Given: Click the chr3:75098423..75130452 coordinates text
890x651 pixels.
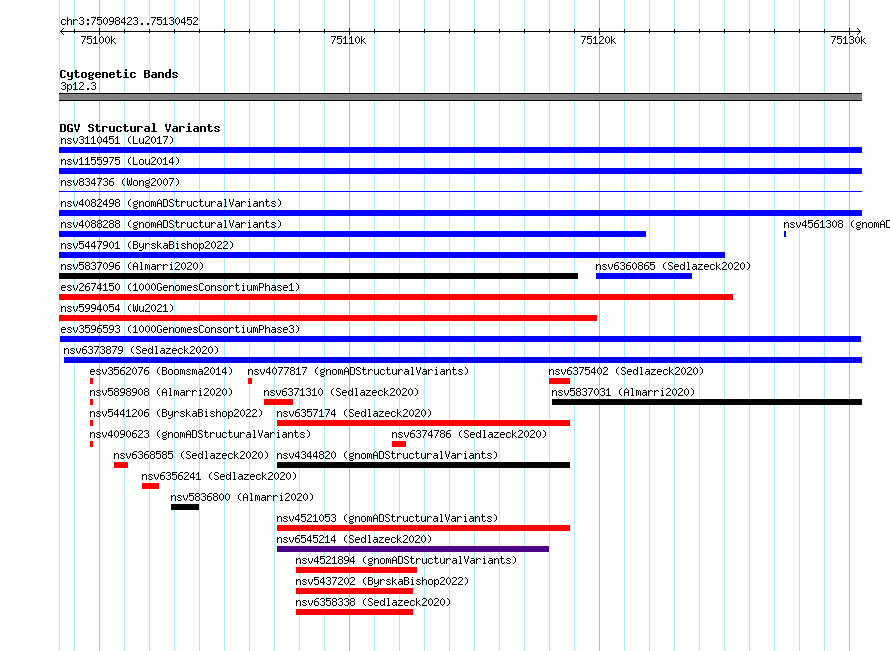Looking at the screenshot, I should [129, 21].
